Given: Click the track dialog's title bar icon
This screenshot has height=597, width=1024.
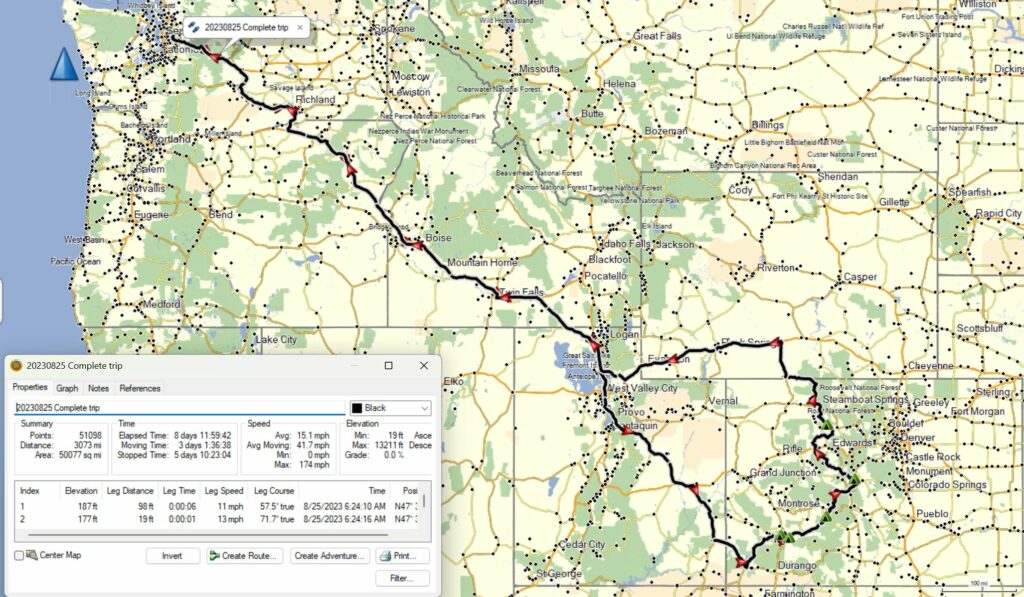Looking at the screenshot, I should click(x=16, y=366).
